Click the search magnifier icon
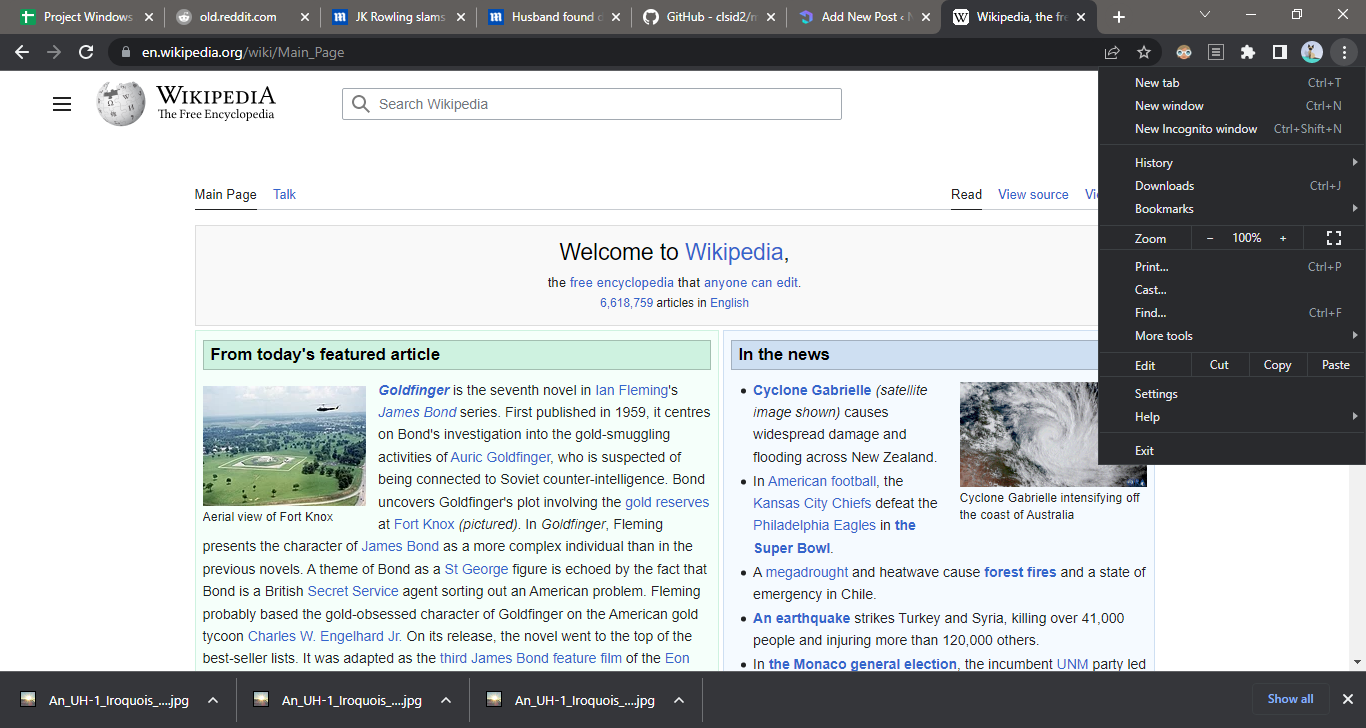Viewport: 1366px width, 728px height. [361, 104]
